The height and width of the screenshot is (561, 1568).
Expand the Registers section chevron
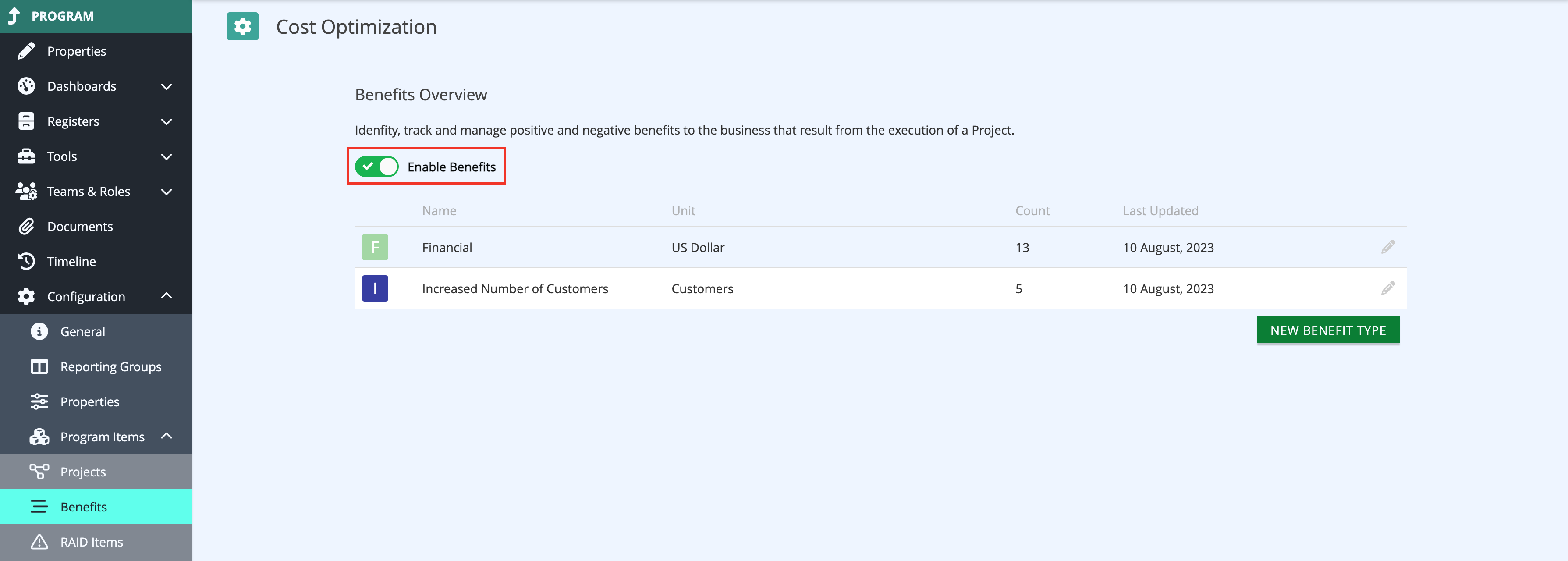coord(166,122)
